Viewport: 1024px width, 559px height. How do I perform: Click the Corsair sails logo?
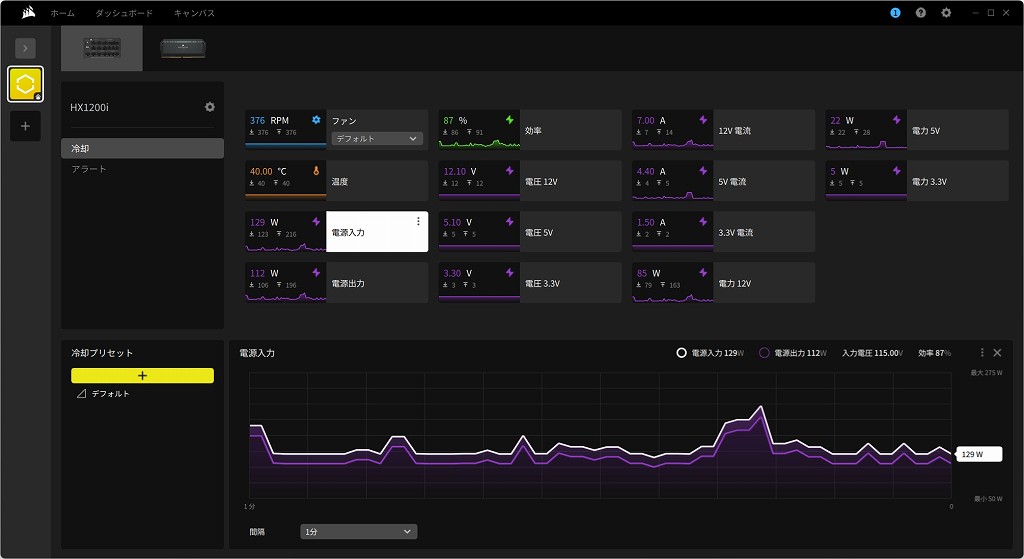point(28,12)
